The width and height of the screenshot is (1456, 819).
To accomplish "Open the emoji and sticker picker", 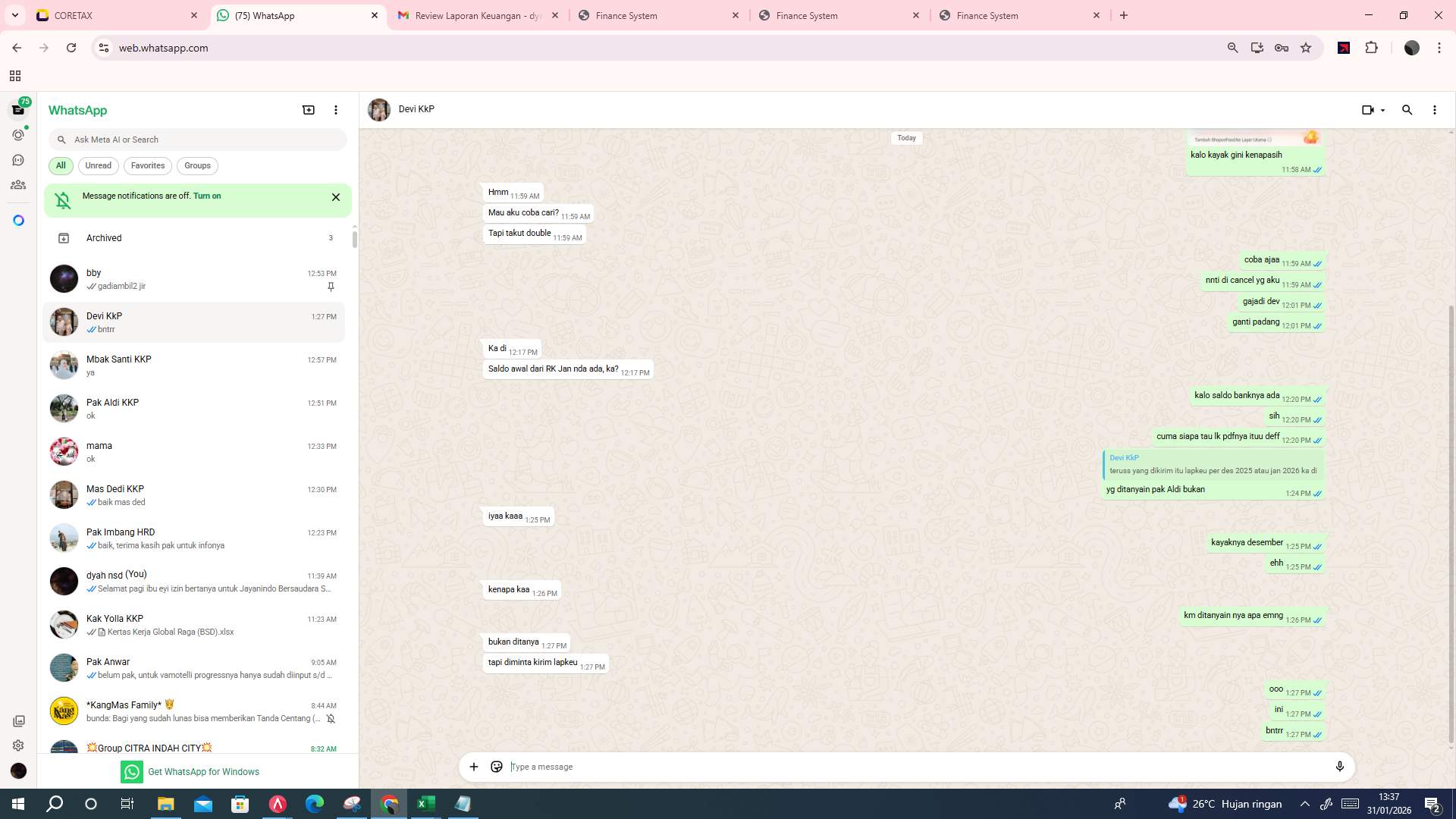I will 497,767.
